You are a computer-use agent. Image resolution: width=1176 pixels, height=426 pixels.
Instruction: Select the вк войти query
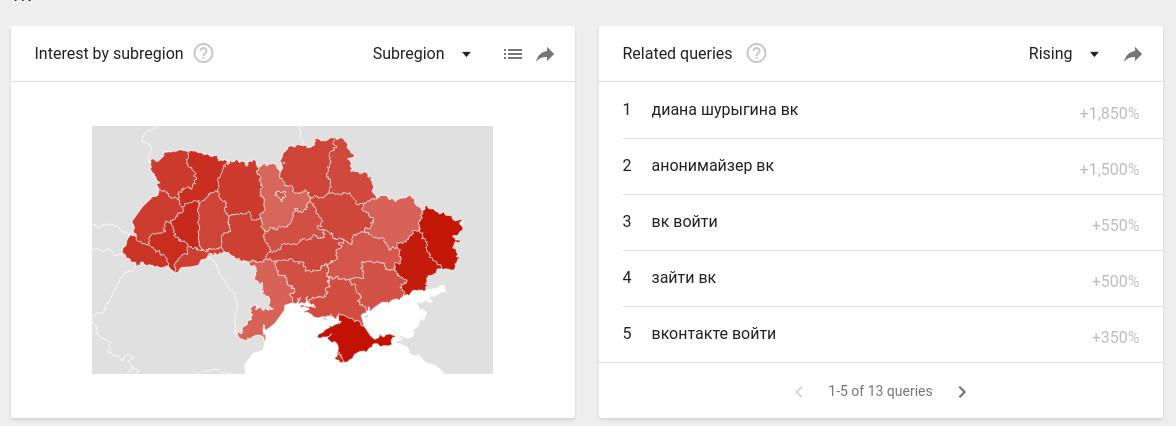(x=684, y=222)
